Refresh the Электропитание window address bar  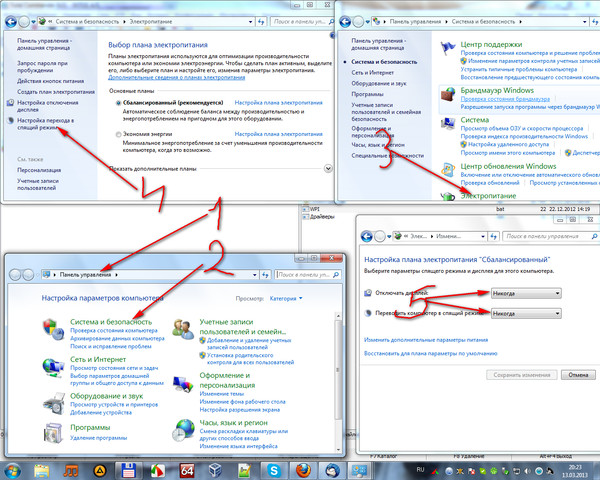[x=261, y=22]
